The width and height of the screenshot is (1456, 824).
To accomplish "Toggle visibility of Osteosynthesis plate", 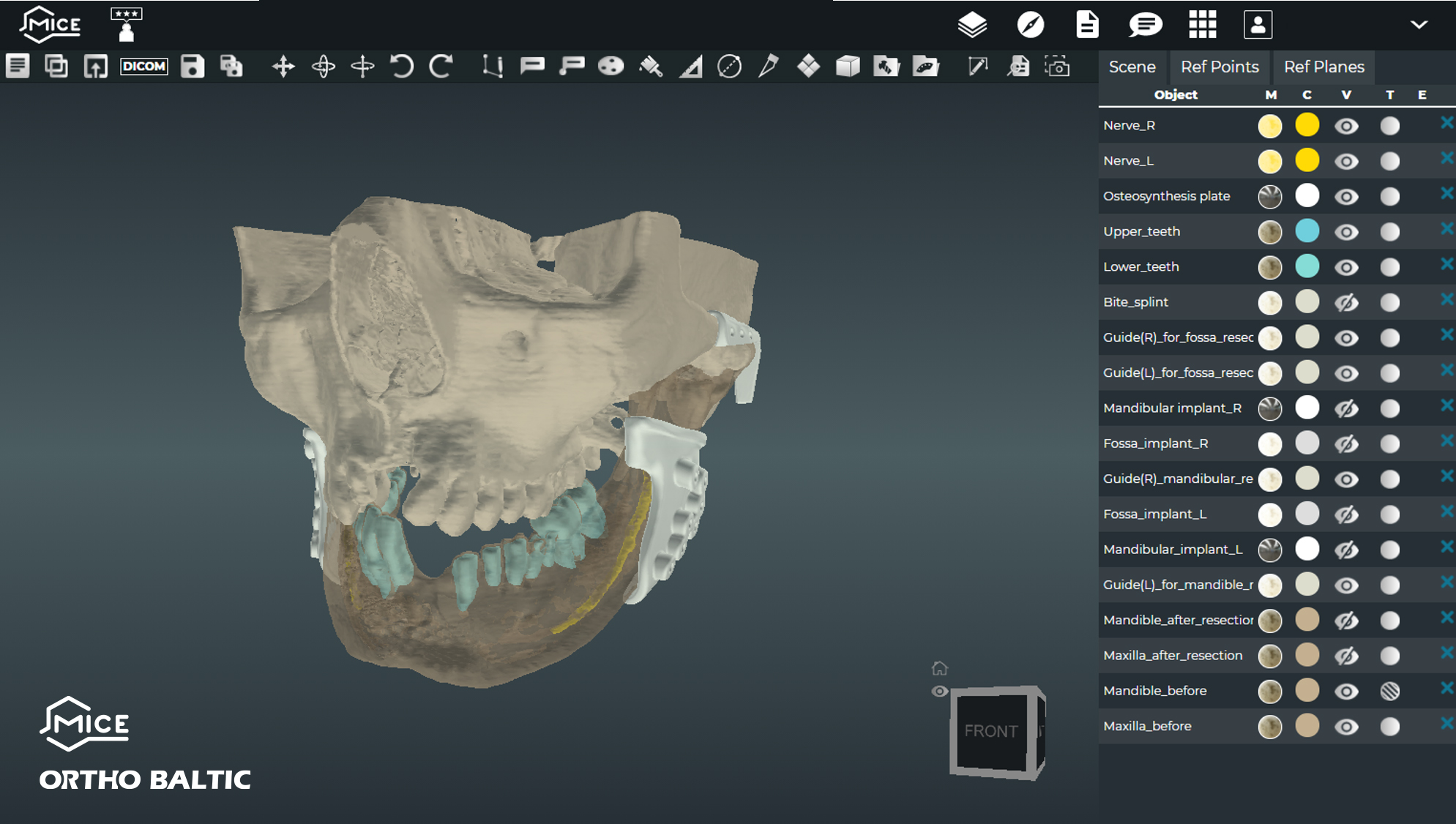I will pyautogui.click(x=1346, y=197).
